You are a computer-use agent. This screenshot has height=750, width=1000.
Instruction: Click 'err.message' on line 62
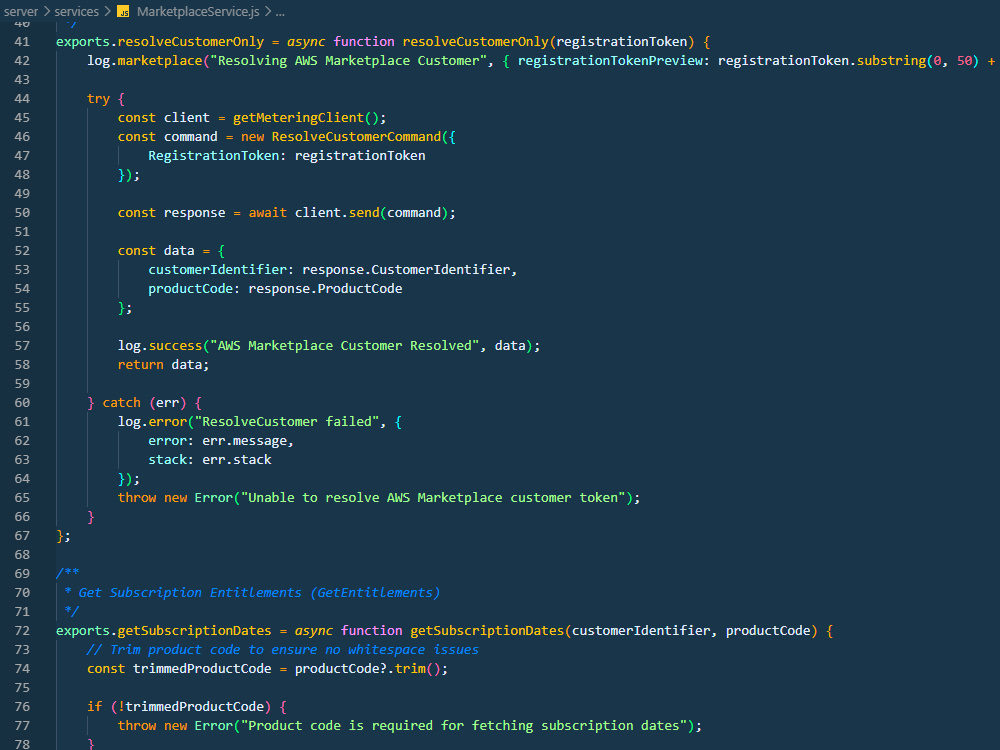pos(244,441)
